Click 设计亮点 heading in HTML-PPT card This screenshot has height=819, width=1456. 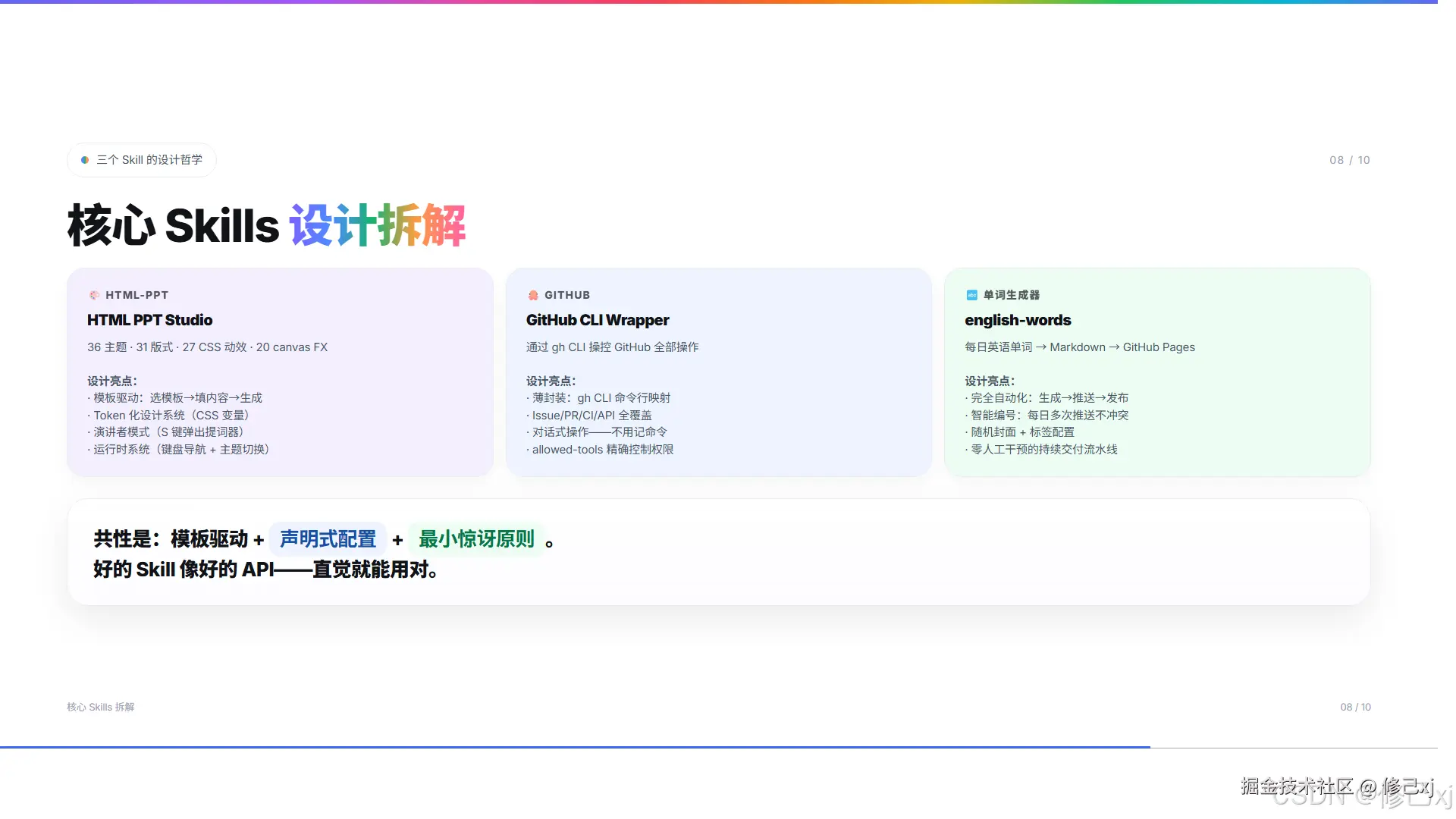tap(112, 381)
